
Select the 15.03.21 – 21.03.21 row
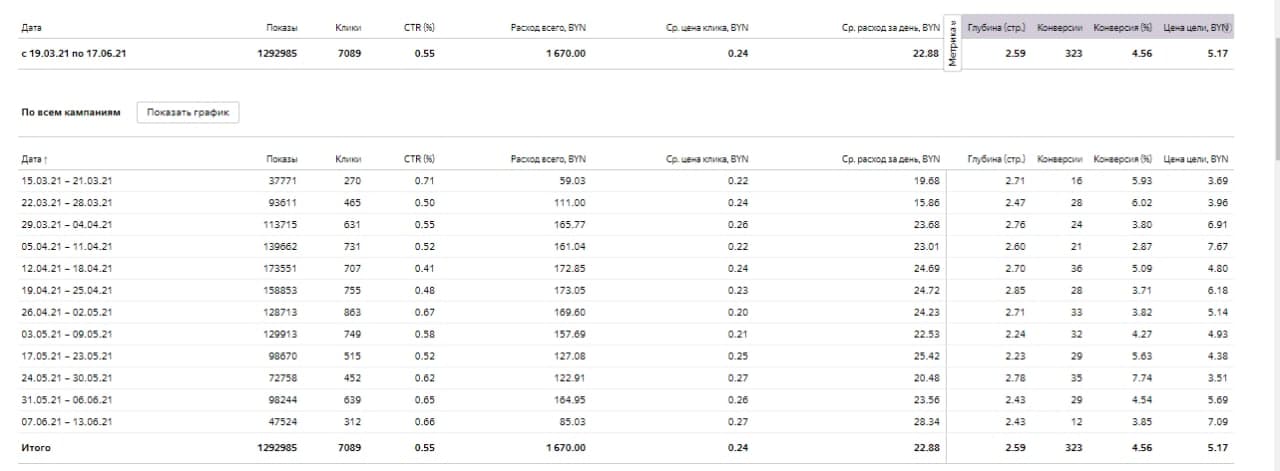click(x=67, y=181)
